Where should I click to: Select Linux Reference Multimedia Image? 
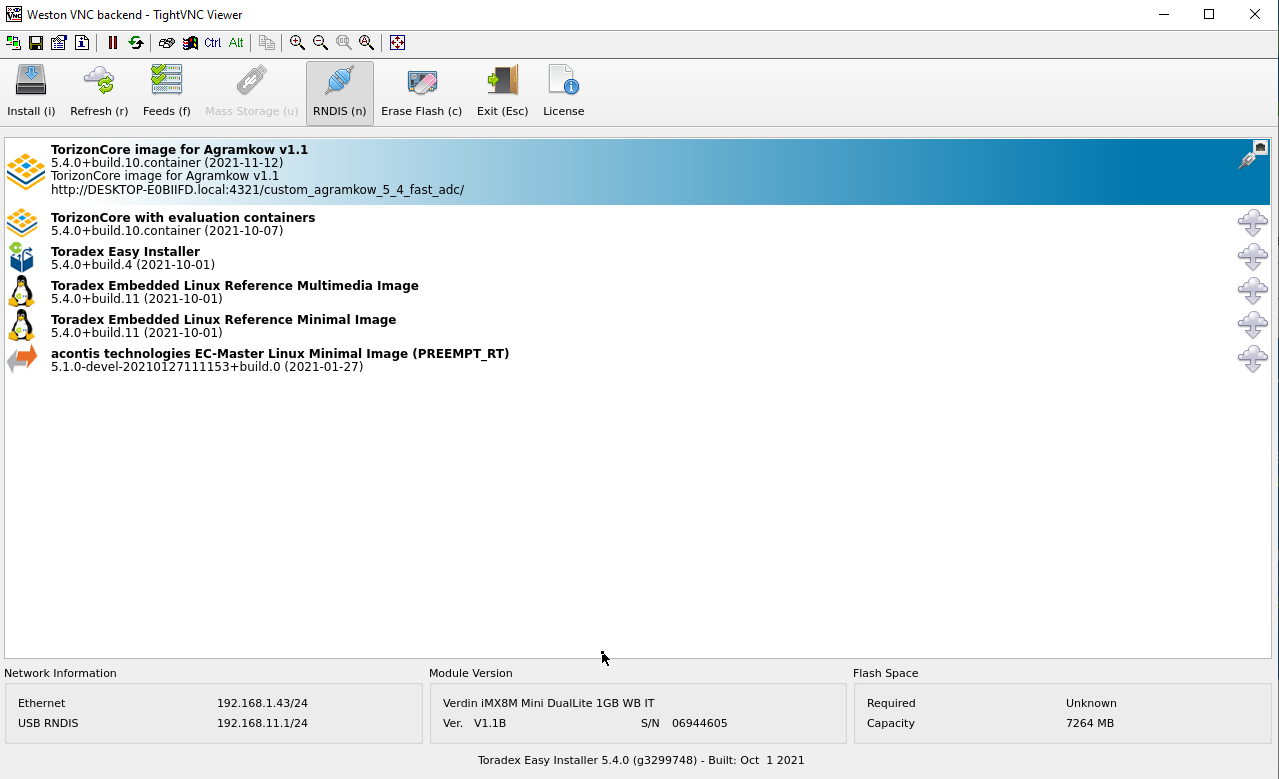pyautogui.click(x=637, y=291)
